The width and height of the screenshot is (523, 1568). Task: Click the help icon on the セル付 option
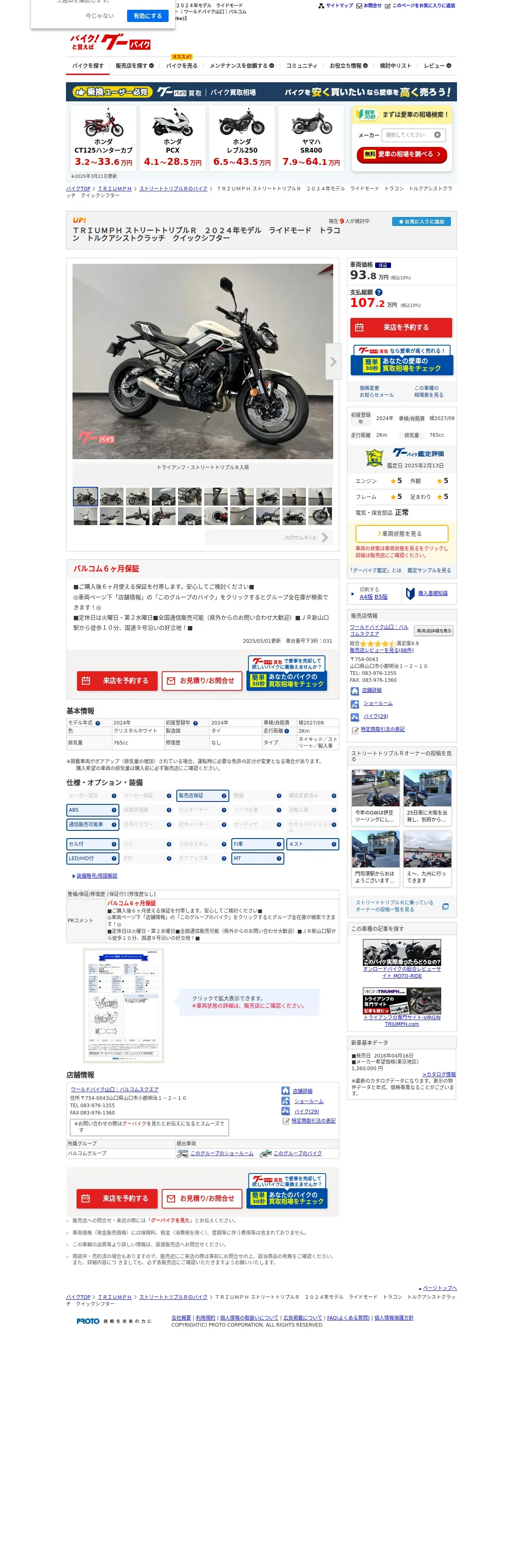(114, 844)
